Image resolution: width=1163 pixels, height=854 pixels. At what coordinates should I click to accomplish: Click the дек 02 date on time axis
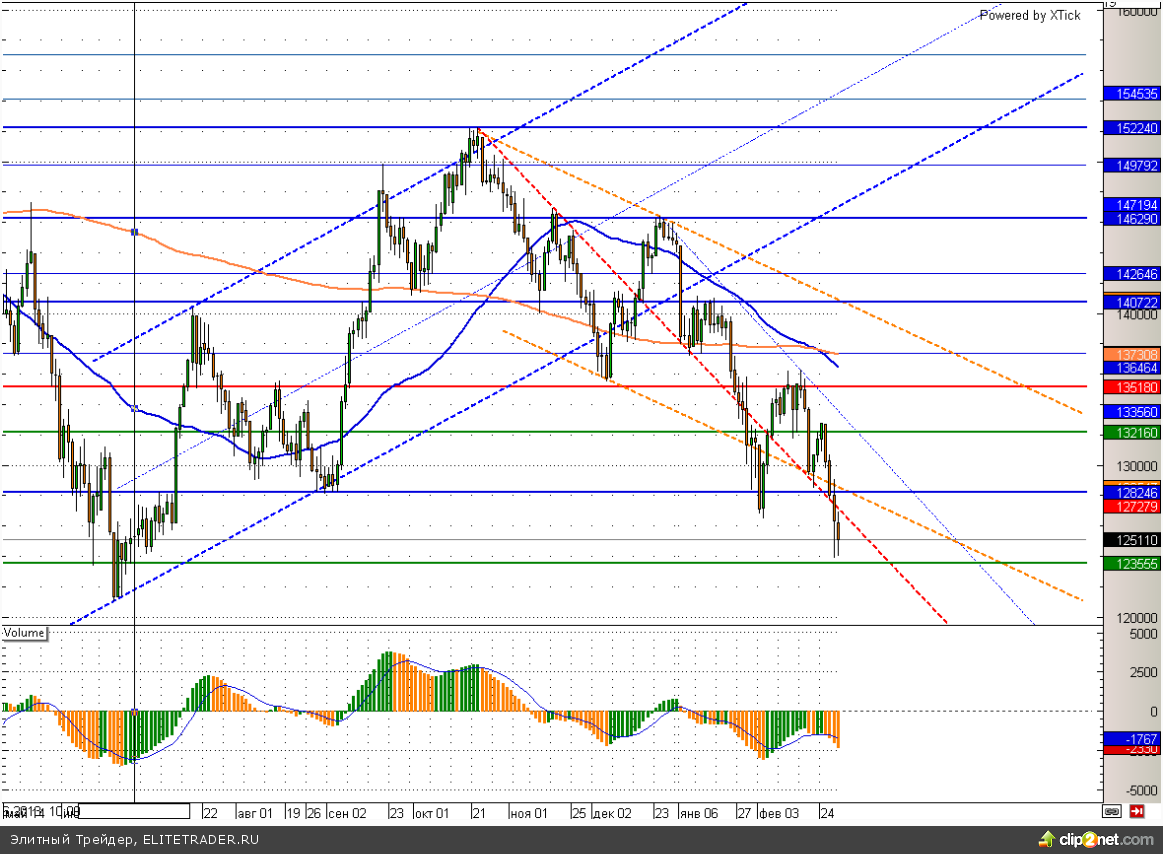click(x=613, y=813)
